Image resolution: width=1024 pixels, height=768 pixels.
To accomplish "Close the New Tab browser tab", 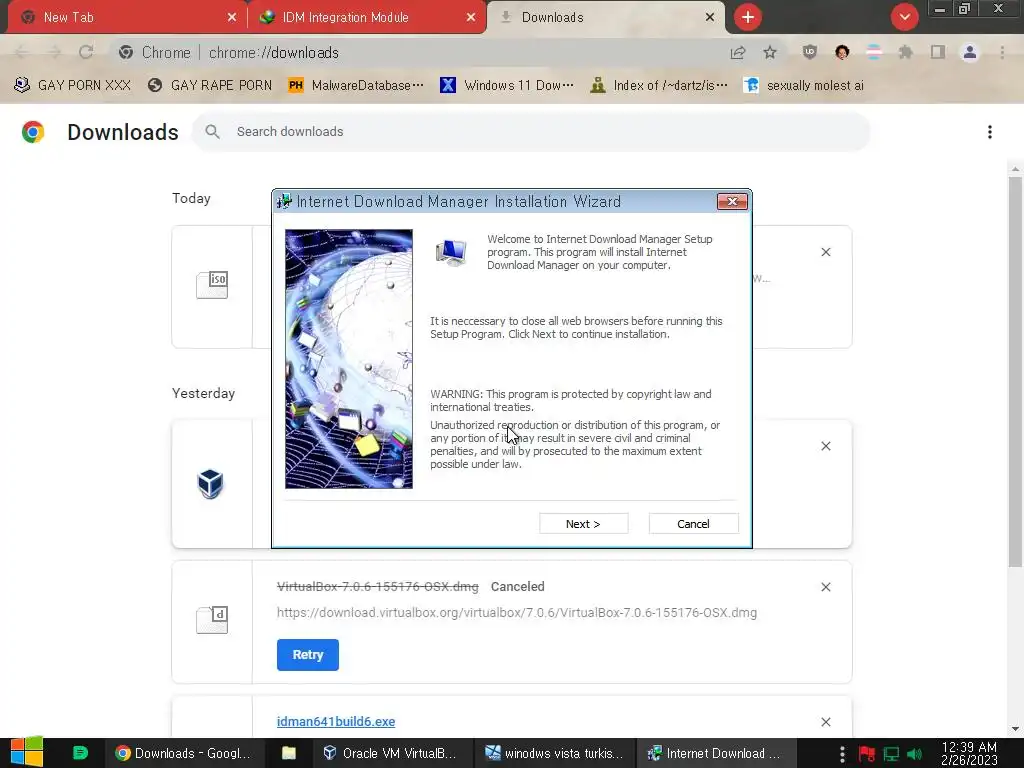I will [x=231, y=18].
